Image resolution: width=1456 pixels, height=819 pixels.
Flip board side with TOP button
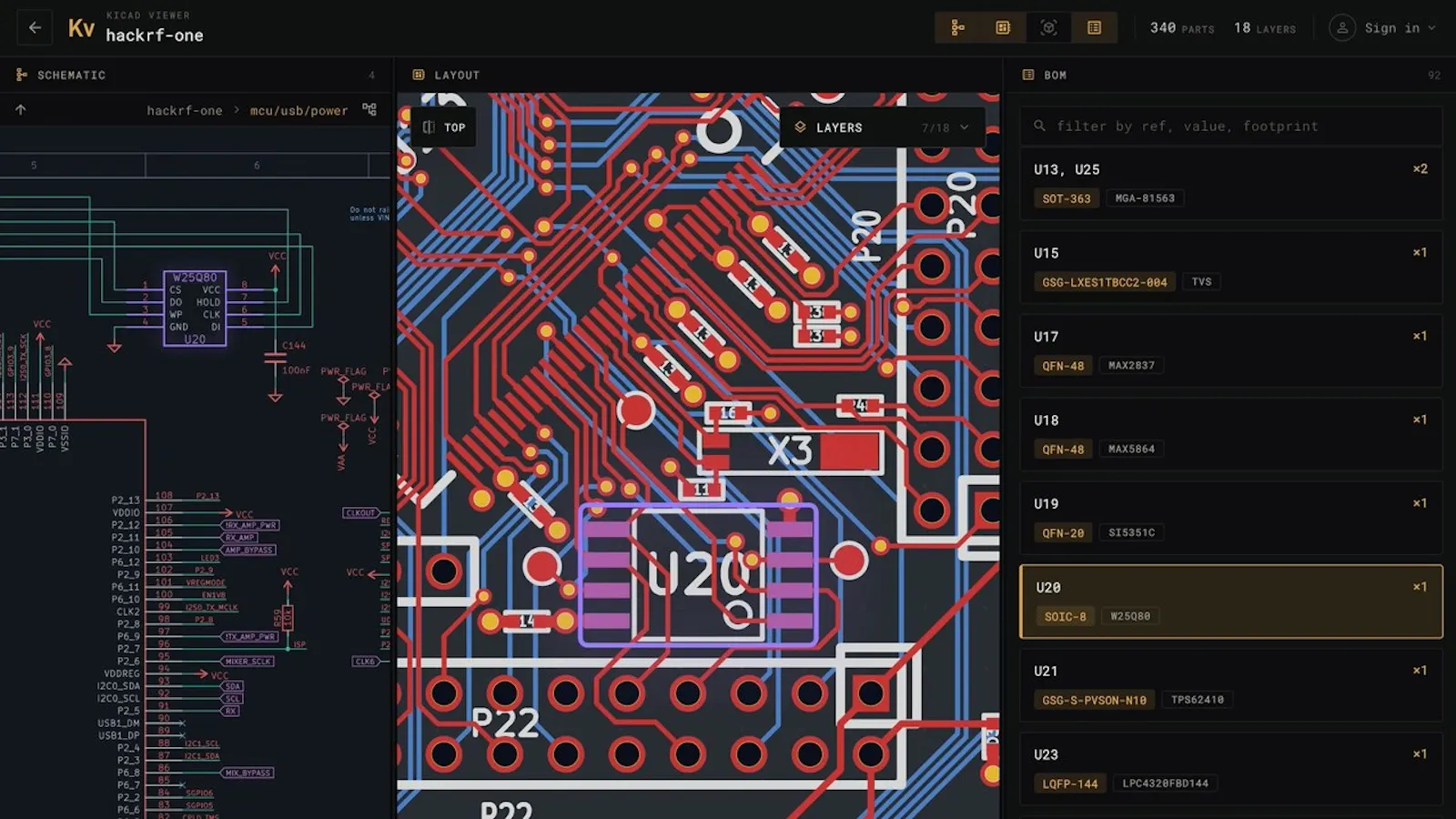coord(444,127)
